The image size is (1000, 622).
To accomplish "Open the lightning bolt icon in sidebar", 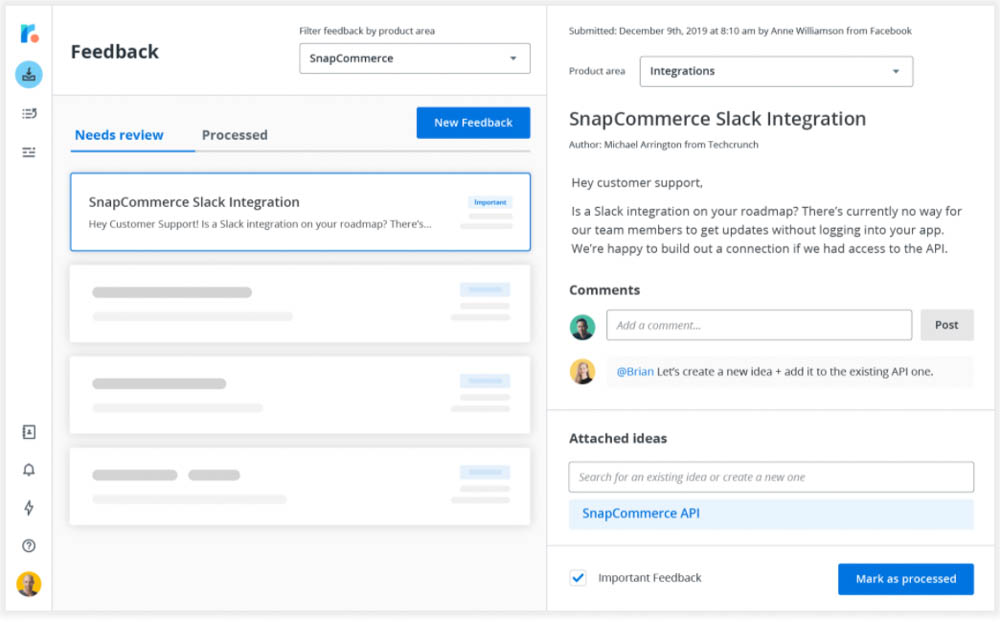I will pos(29,508).
